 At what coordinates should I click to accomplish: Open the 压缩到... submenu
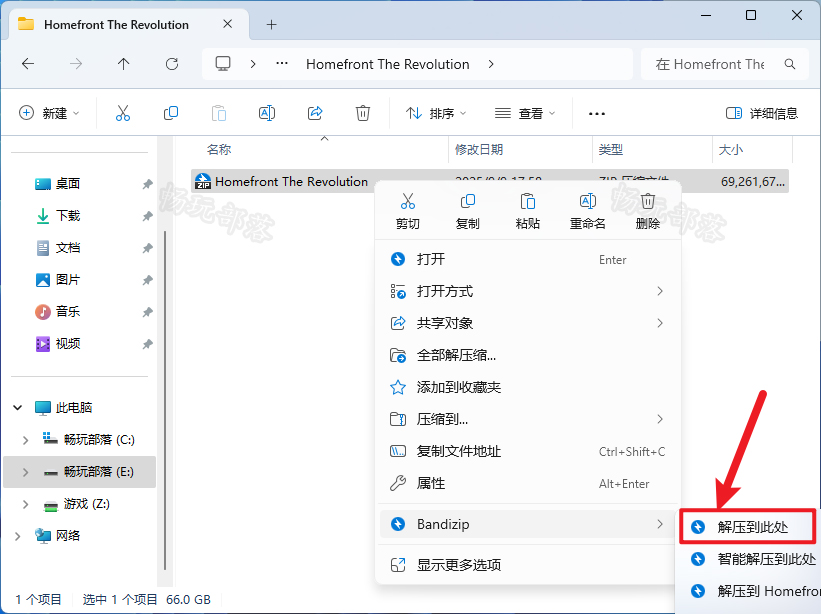click(x=528, y=419)
